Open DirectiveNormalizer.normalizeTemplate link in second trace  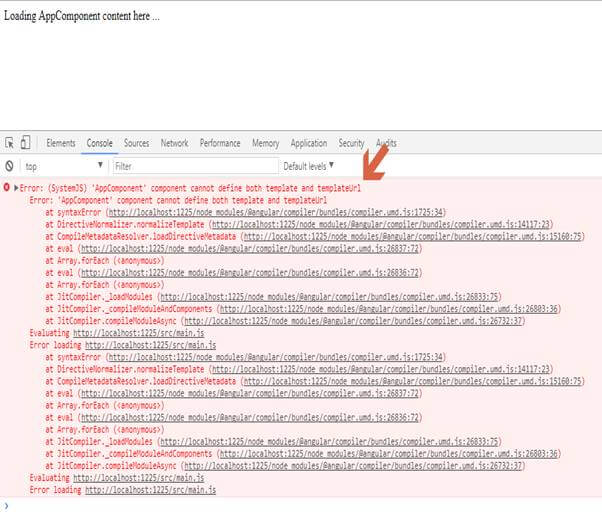[381, 369]
